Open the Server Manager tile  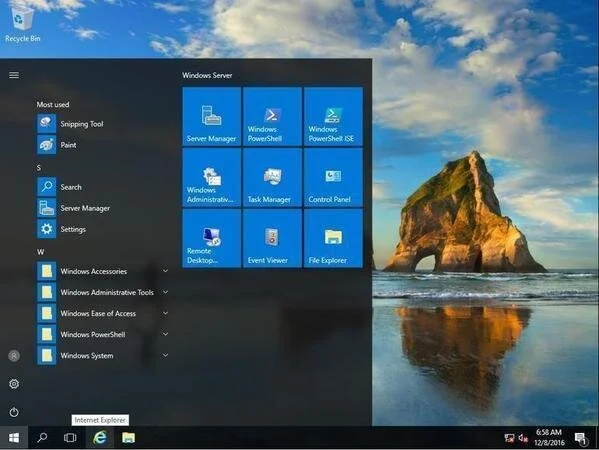click(x=212, y=117)
